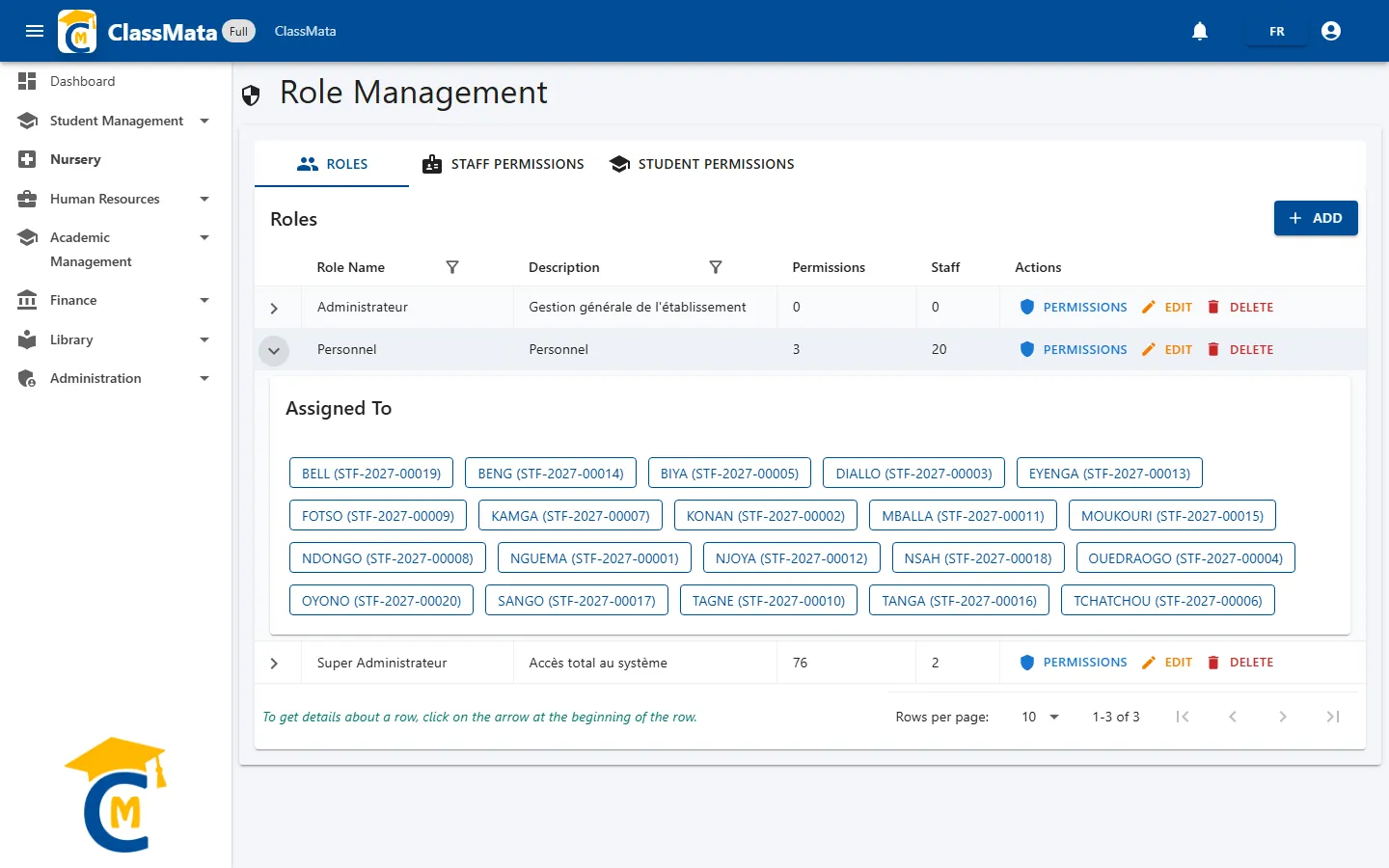The width and height of the screenshot is (1389, 868).
Task: Switch to Staff Permissions tab
Action: click(504, 164)
